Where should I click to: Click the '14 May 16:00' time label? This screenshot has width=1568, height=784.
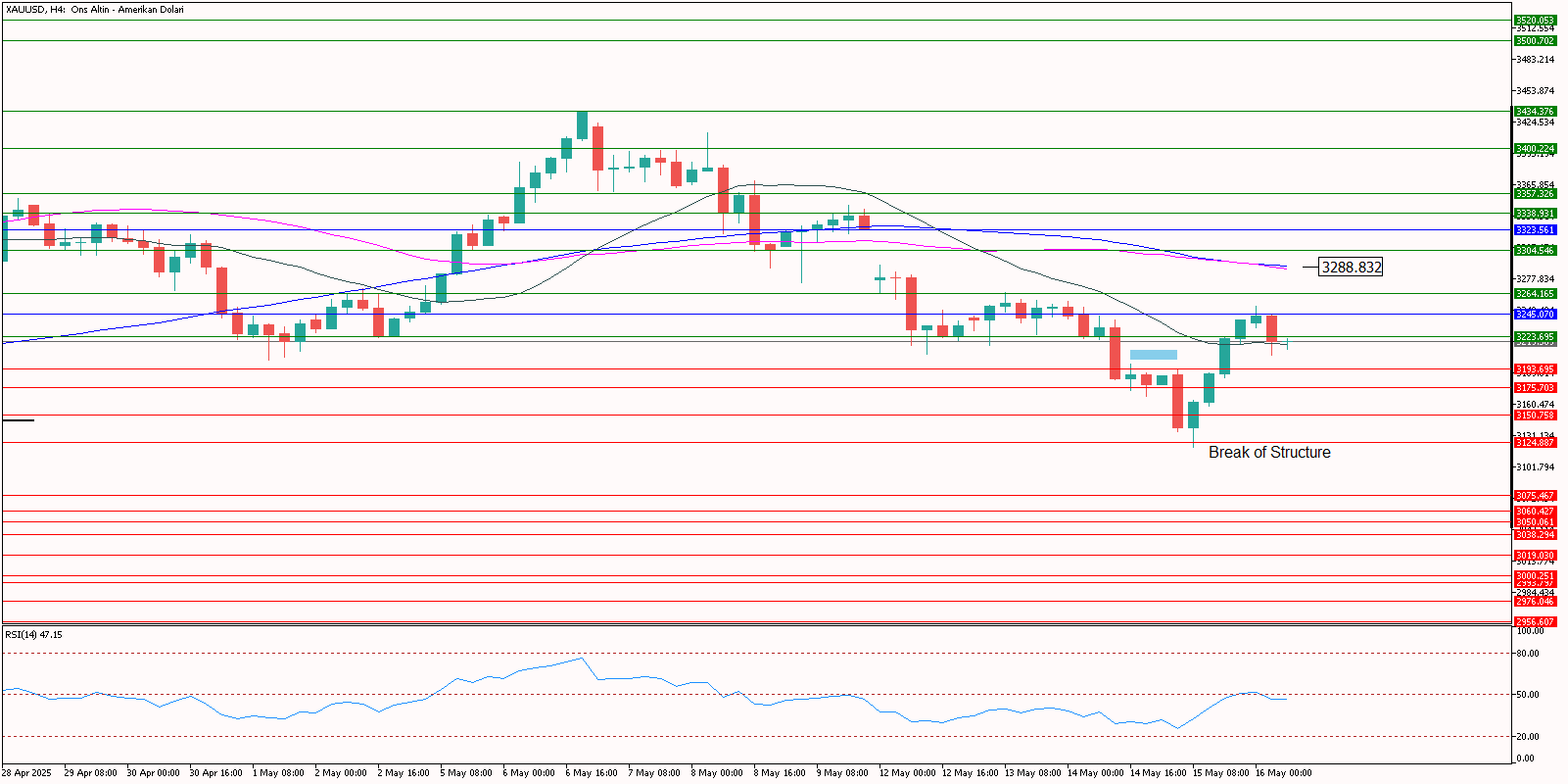[1158, 772]
